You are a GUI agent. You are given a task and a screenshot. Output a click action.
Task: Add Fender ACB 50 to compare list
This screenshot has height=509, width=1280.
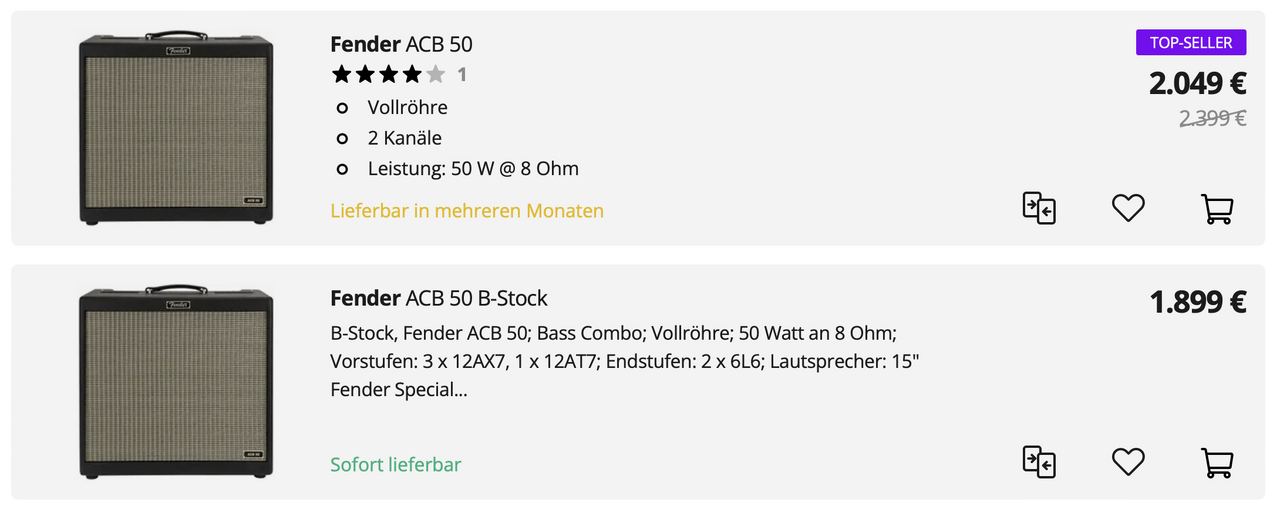(1039, 208)
